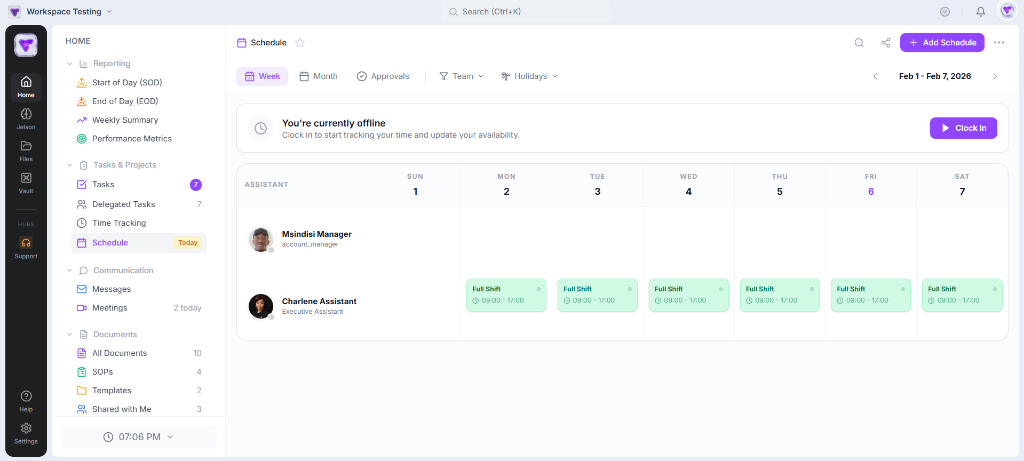Click the Clock In button
This screenshot has height=461, width=1024.
click(x=963, y=128)
